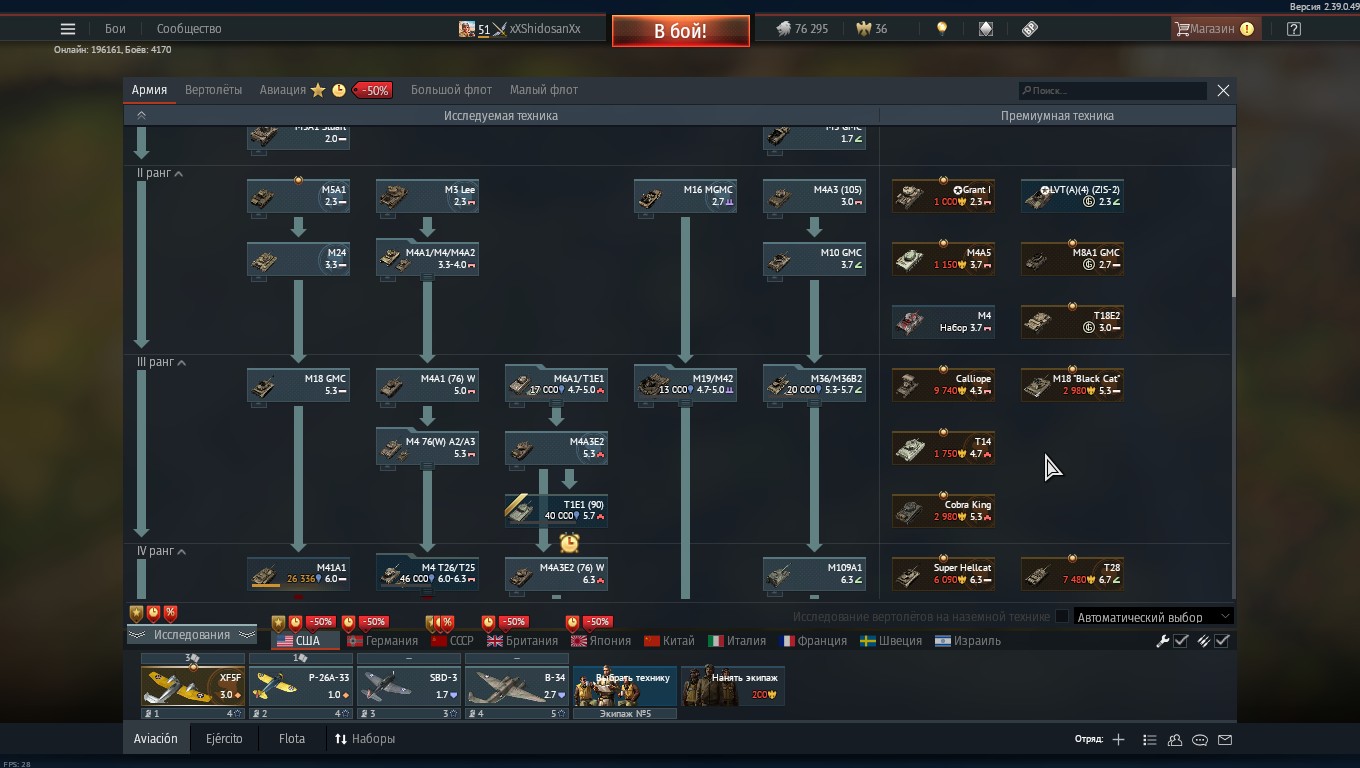Toggle auto-refill ammo checkbox
This screenshot has width=1360, height=768.
click(1222, 641)
